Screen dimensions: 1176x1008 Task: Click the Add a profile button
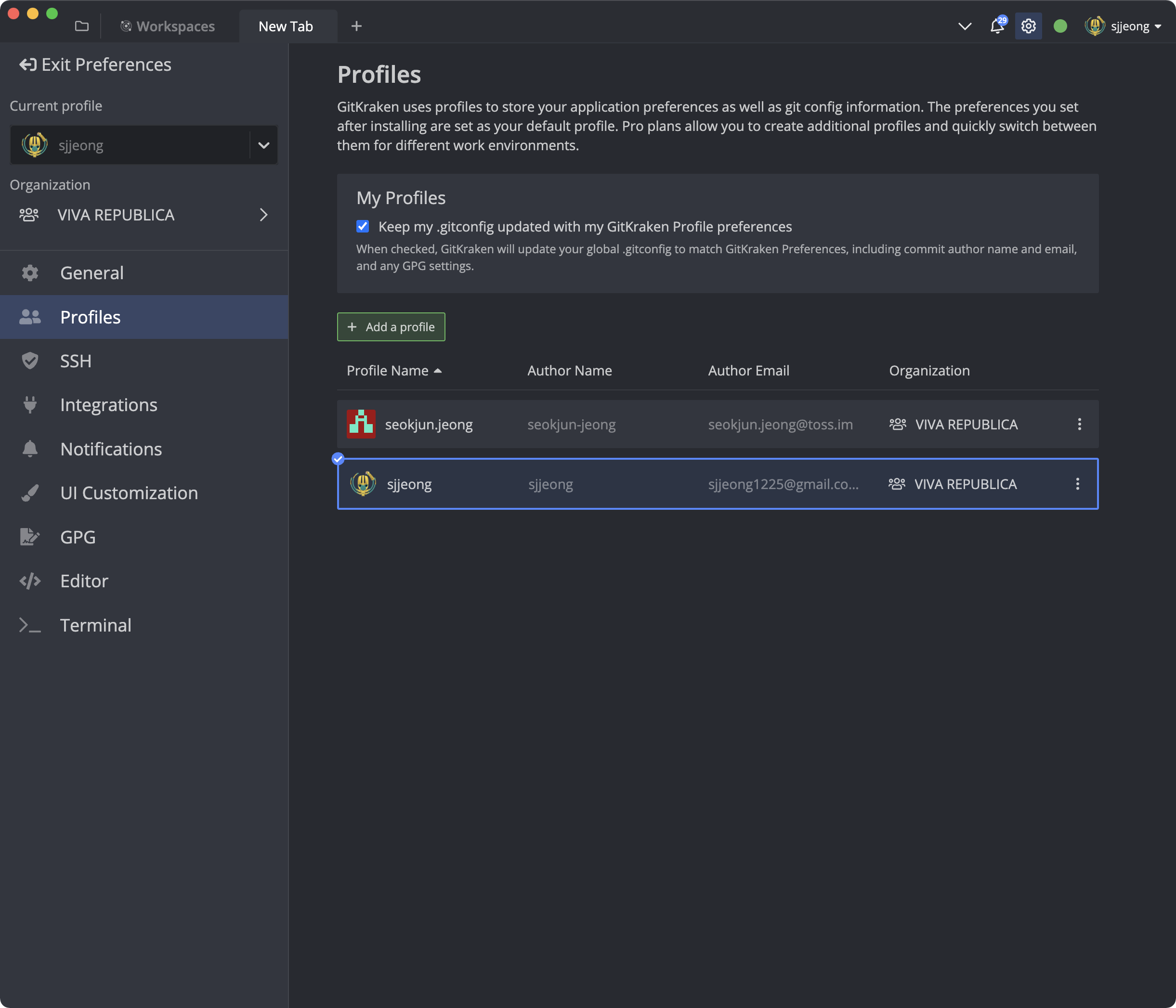pyautogui.click(x=391, y=327)
